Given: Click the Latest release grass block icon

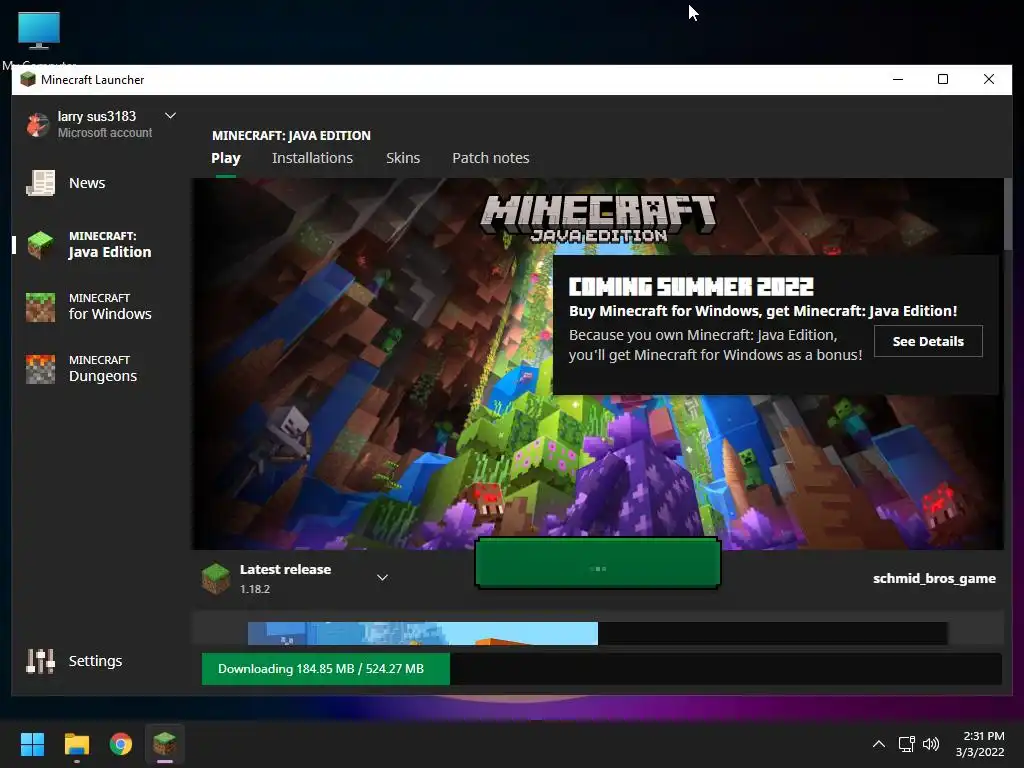Looking at the screenshot, I should [216, 579].
